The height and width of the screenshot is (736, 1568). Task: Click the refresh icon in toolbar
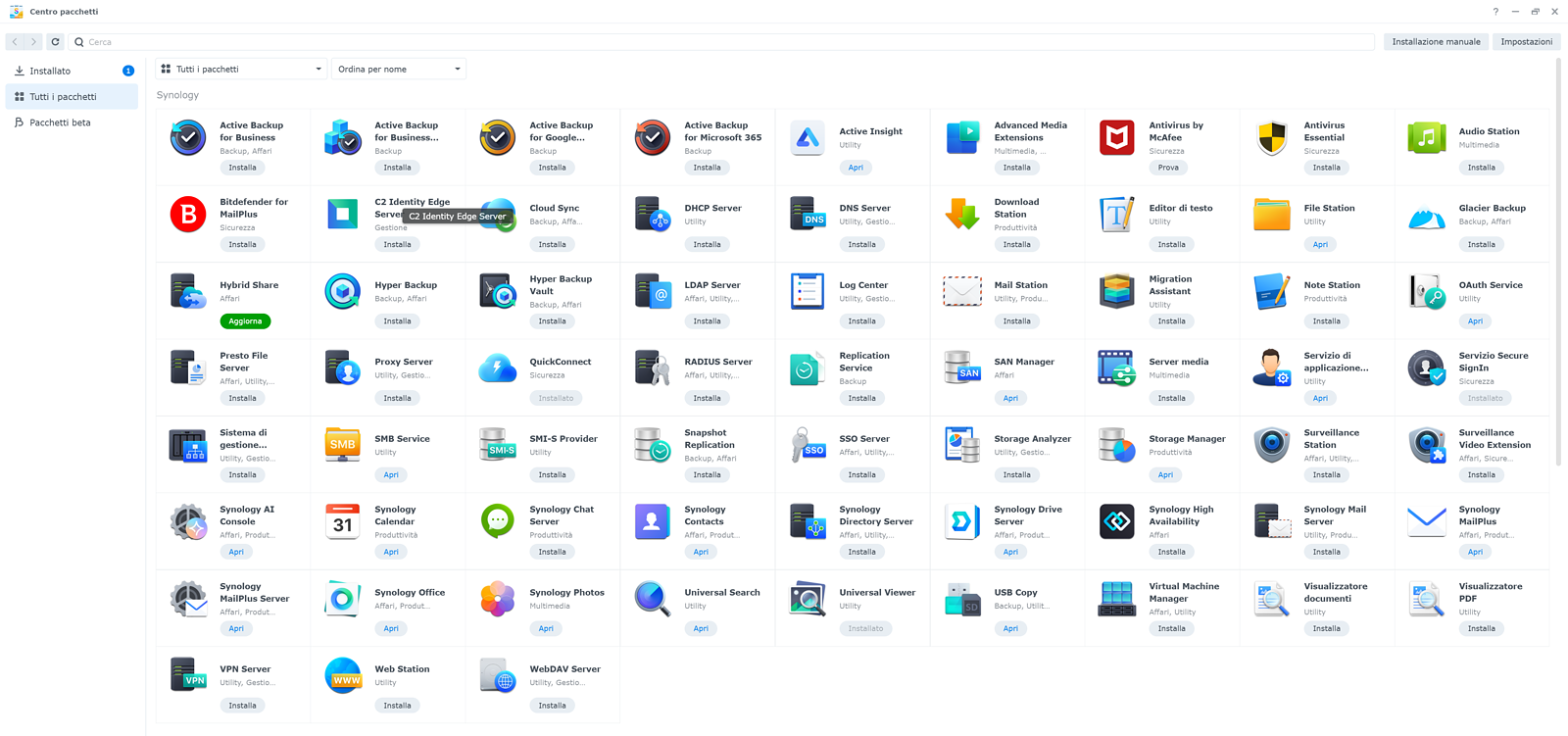tap(55, 42)
